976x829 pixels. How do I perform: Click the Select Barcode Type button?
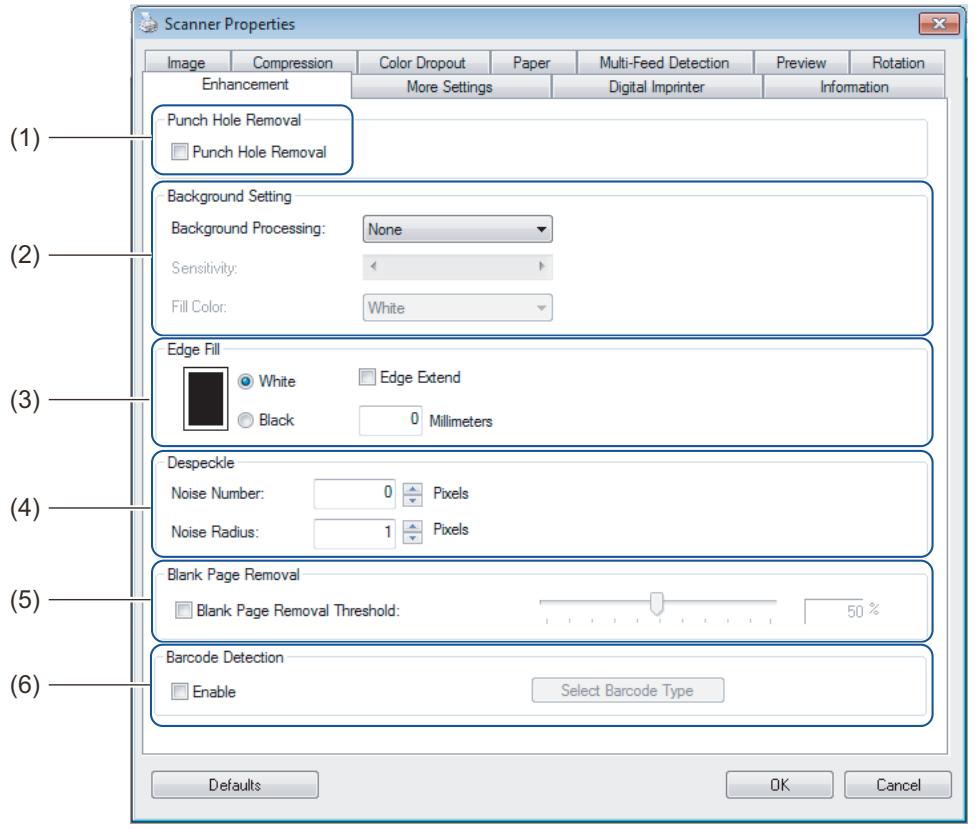pyautogui.click(x=627, y=690)
